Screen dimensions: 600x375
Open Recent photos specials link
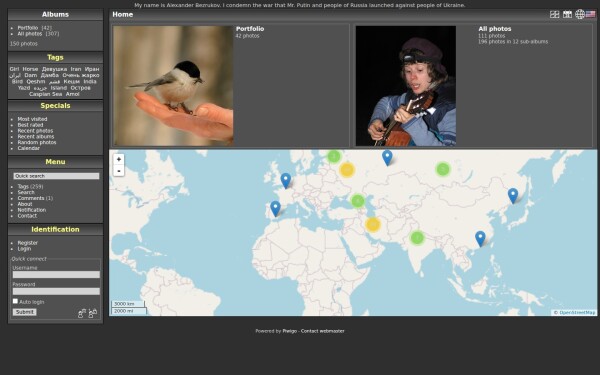[x=35, y=130]
